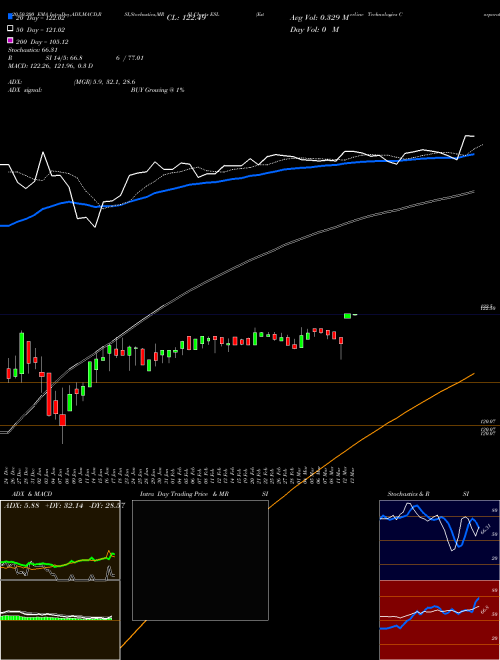Open the ADX indicator mini chart
This screenshot has width=500, height=660.
(x=60, y=540)
